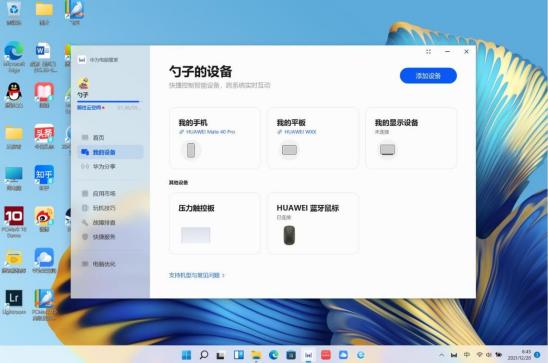Open the monitor-shaped desktop icon
Image resolution: width=548 pixels, height=363 pixels.
tap(14, 178)
